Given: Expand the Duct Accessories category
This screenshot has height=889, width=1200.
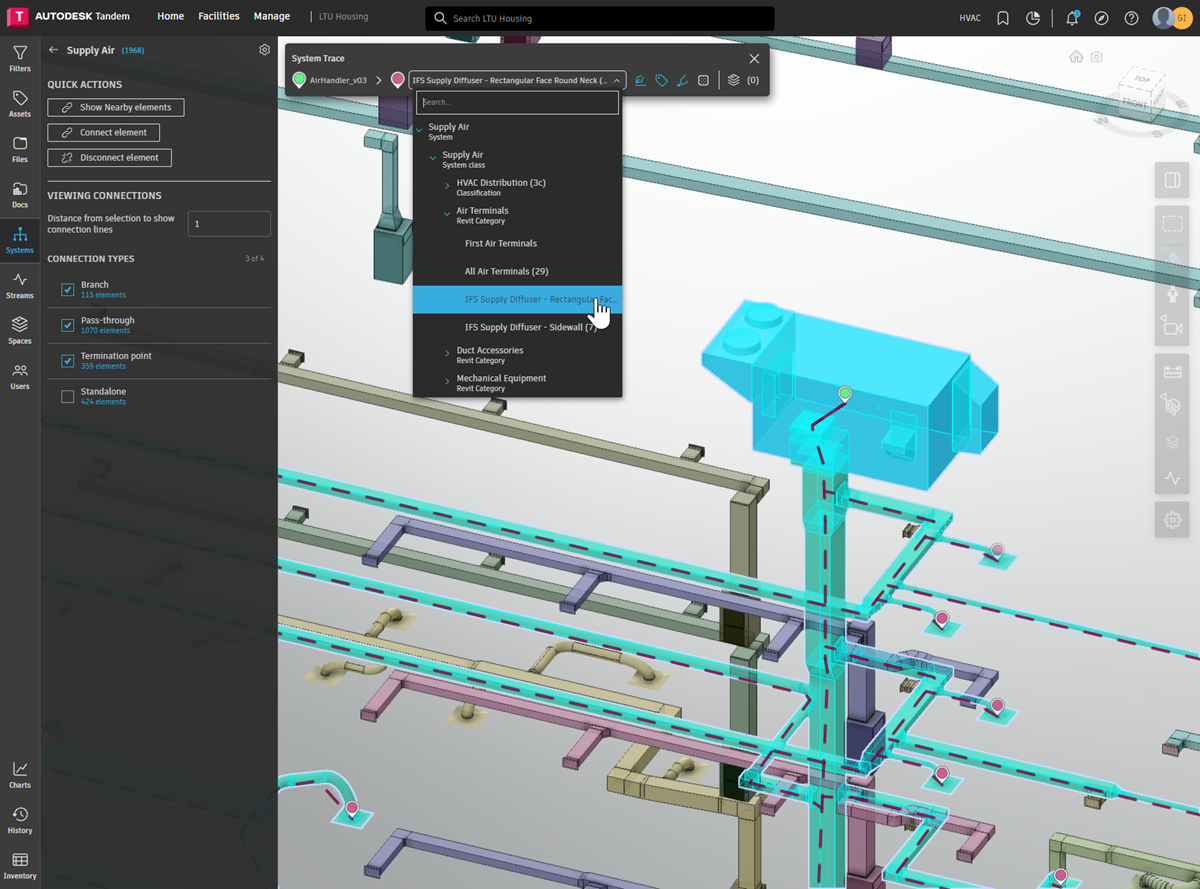Looking at the screenshot, I should pyautogui.click(x=447, y=354).
